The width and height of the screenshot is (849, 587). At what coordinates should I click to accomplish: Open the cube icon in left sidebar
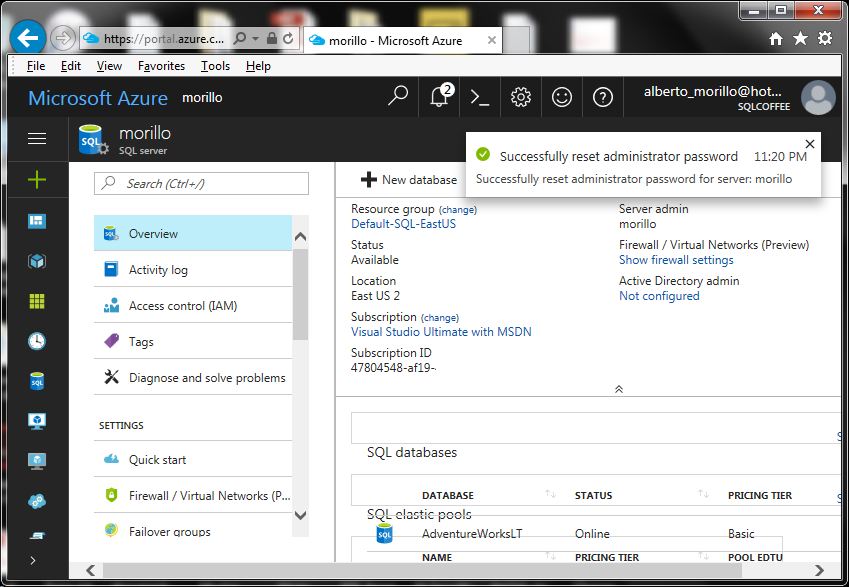[x=37, y=261]
